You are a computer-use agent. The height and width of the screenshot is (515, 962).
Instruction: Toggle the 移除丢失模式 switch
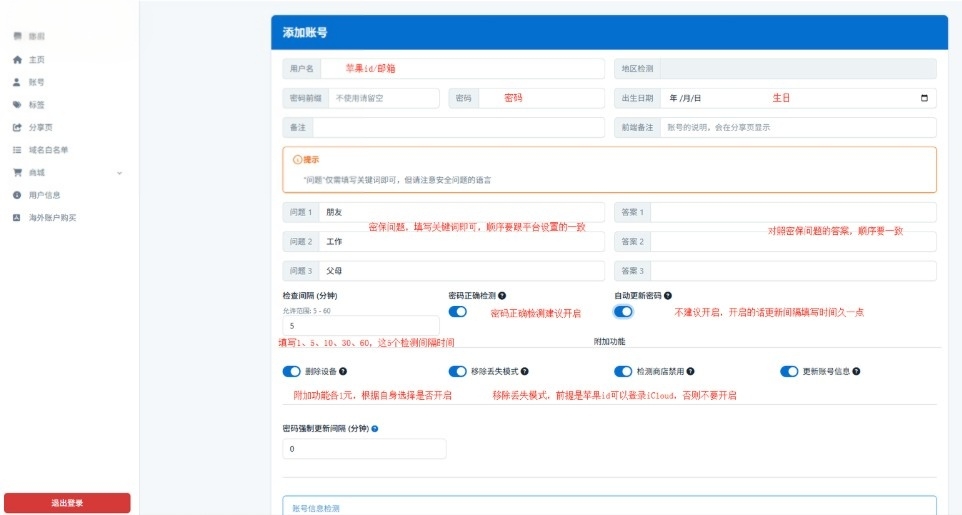pyautogui.click(x=458, y=371)
